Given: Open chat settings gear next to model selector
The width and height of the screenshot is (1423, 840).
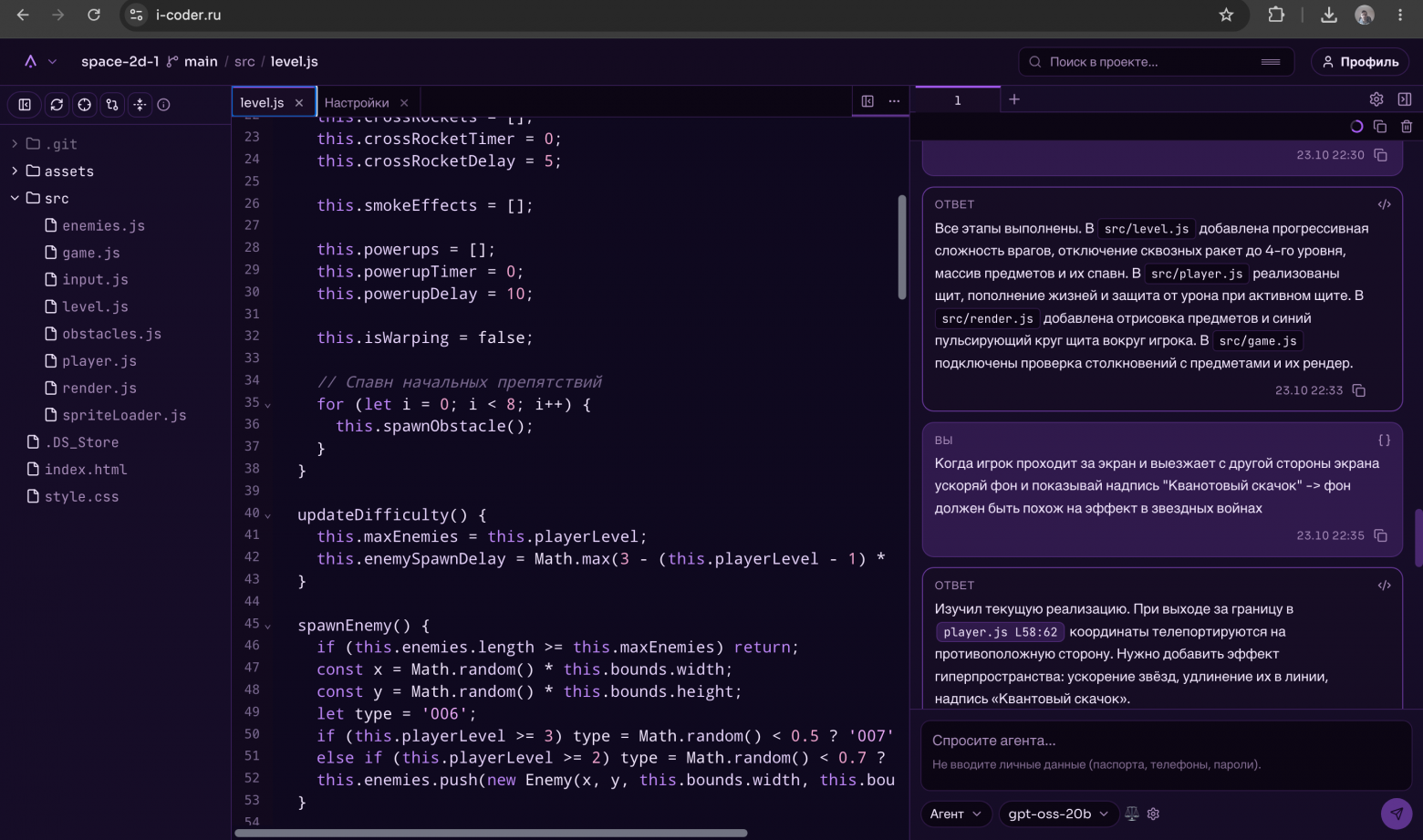Looking at the screenshot, I should tap(1153, 814).
